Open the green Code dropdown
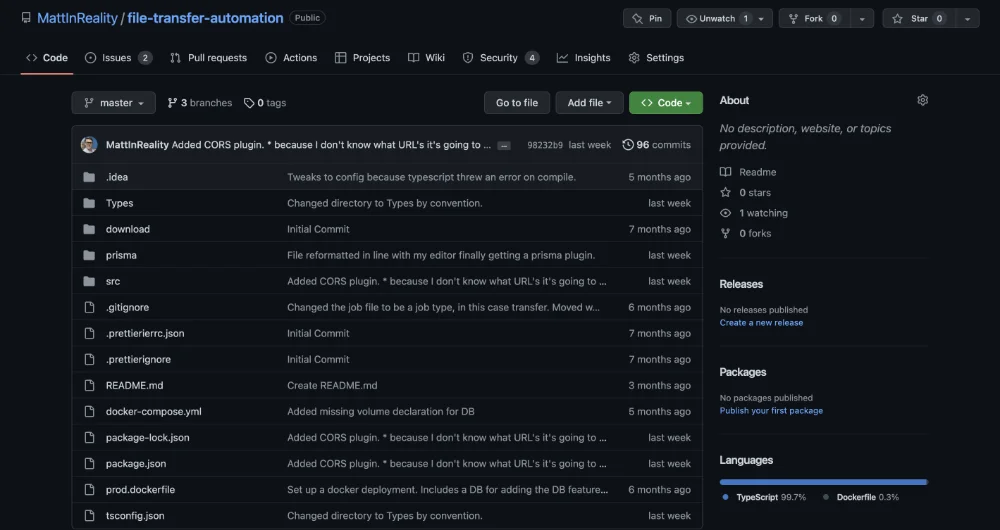Viewport: 1000px width, 530px height. [x=666, y=103]
